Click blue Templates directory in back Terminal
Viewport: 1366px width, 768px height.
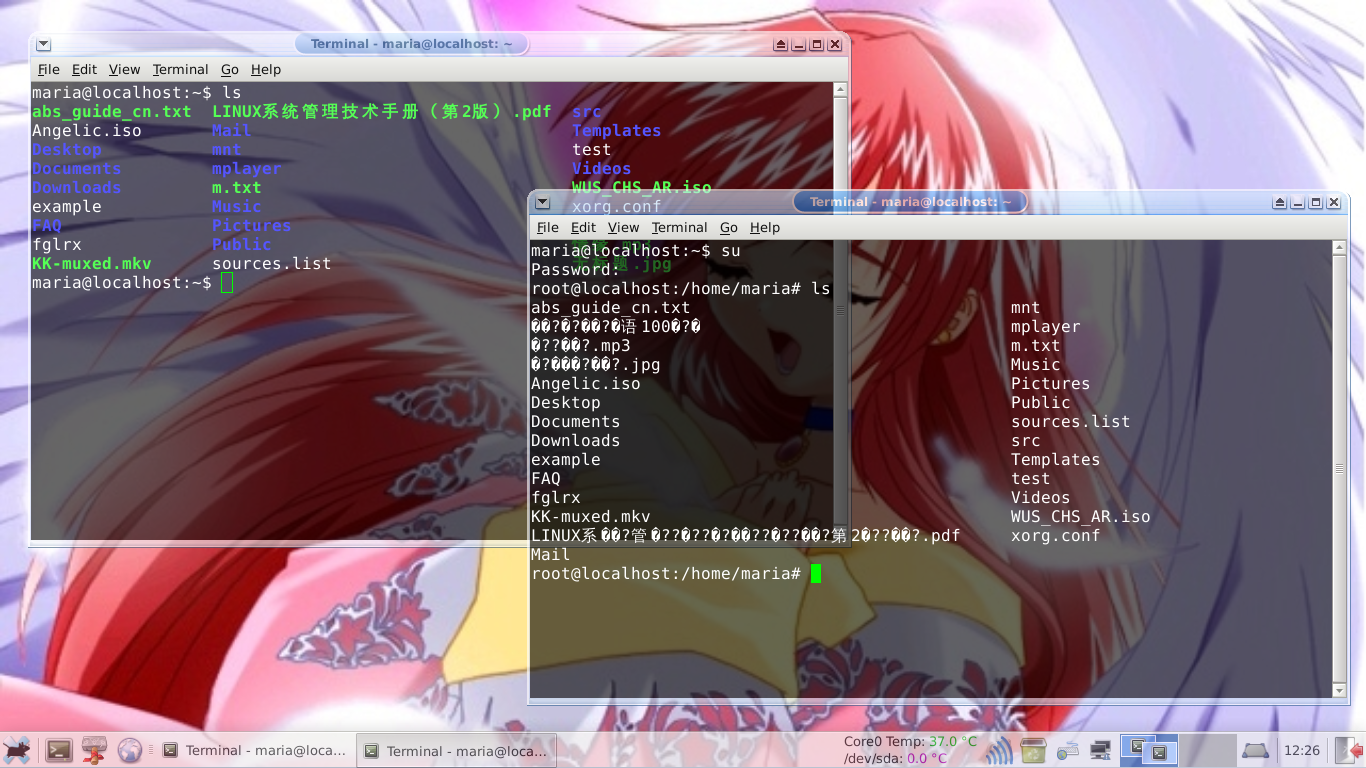click(616, 131)
